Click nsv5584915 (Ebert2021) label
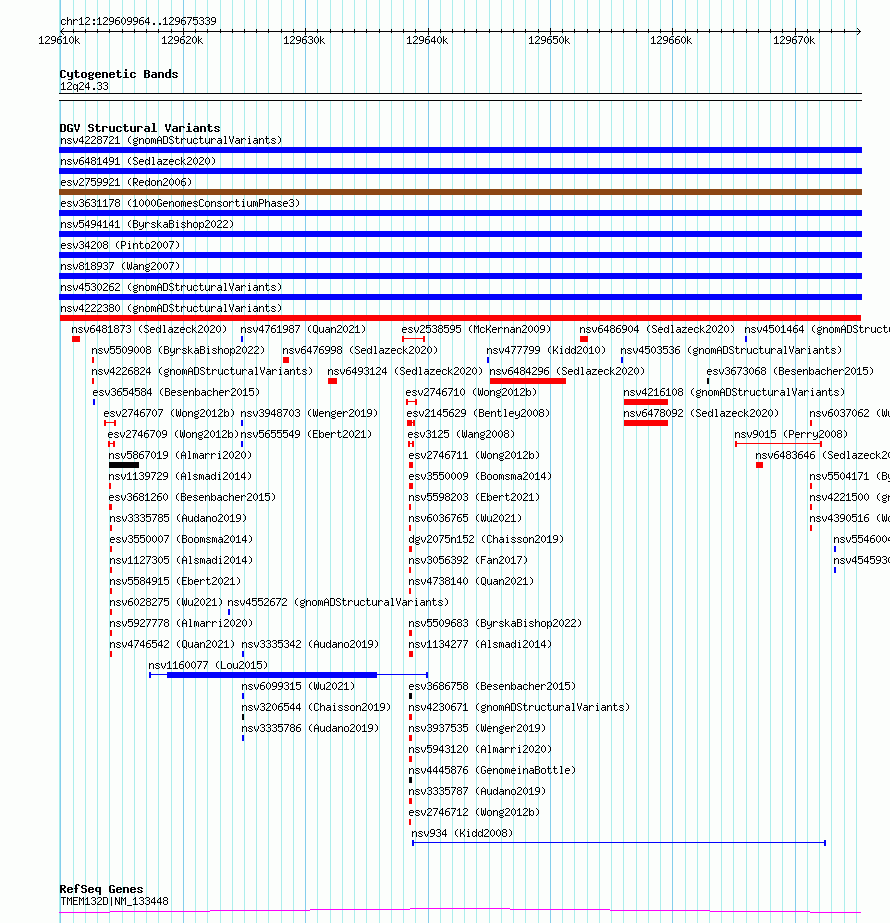 point(175,582)
